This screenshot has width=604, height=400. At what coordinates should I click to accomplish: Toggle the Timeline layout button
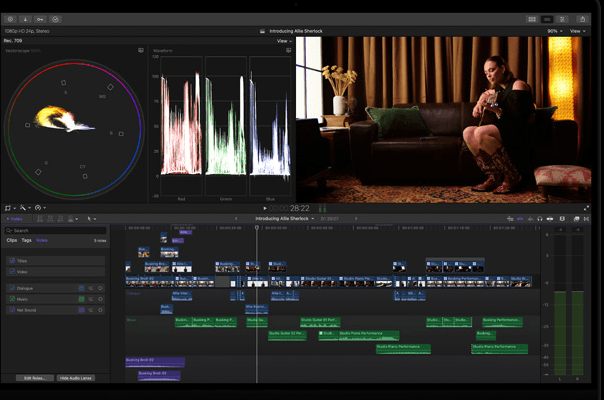pyautogui.click(x=547, y=19)
